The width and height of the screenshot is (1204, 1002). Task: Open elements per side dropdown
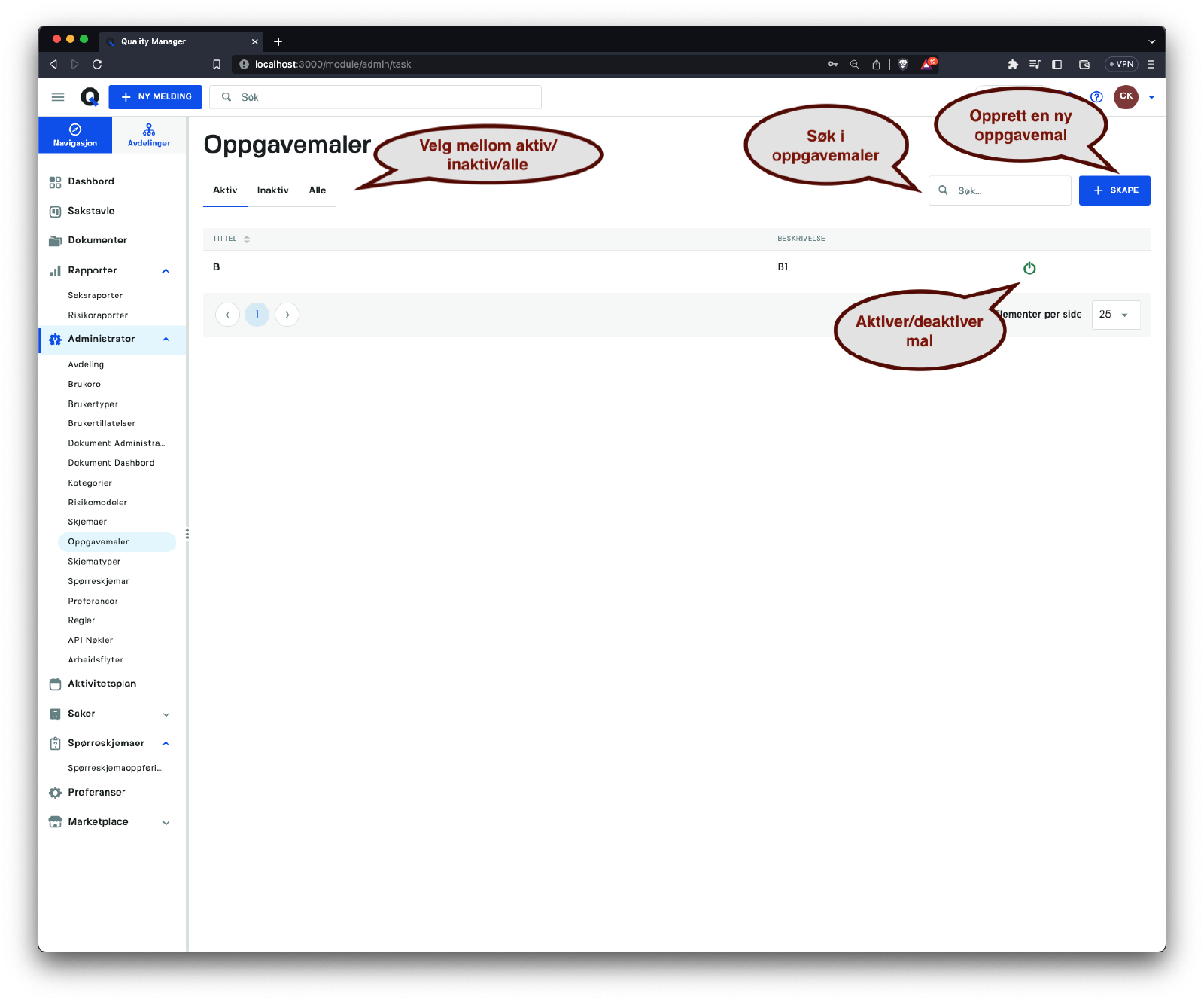point(1115,315)
